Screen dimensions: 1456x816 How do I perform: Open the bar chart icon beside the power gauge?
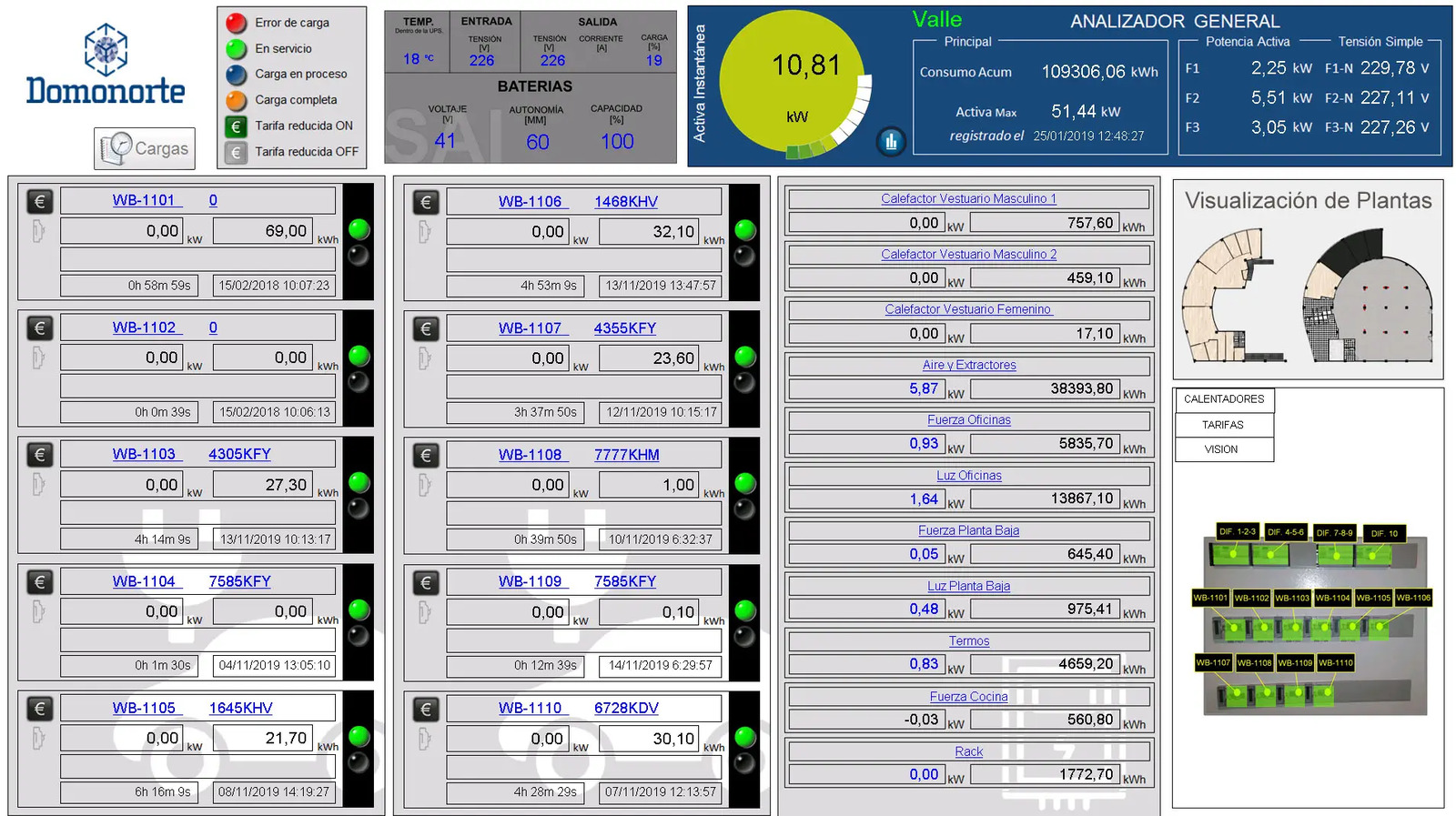891,141
